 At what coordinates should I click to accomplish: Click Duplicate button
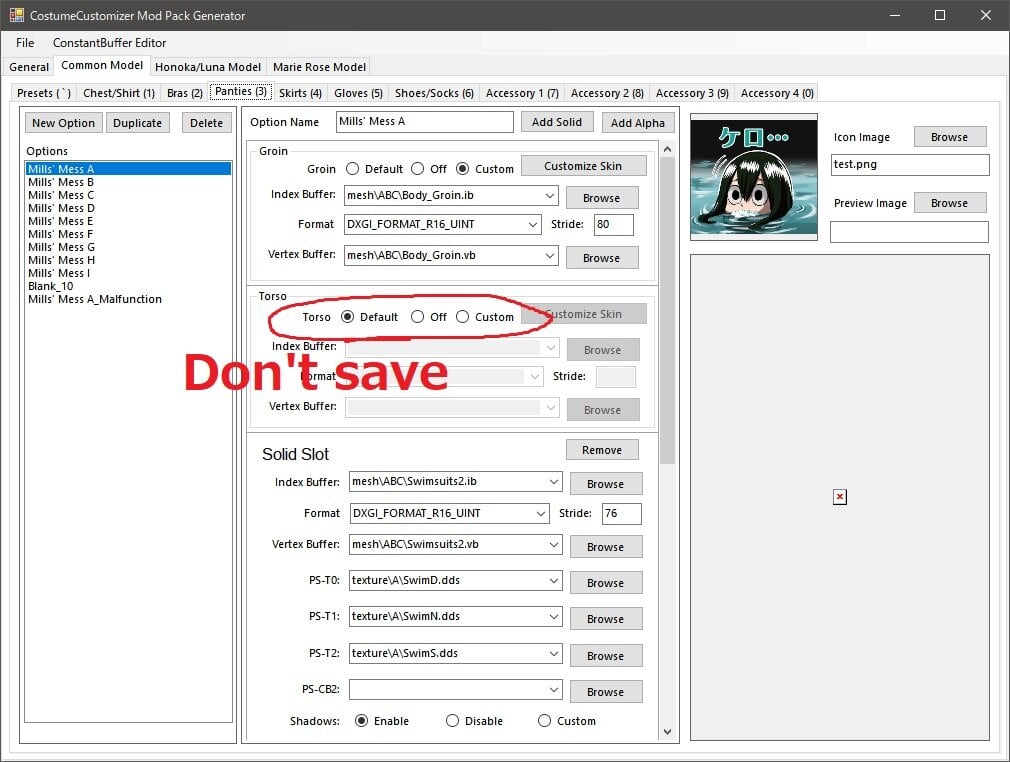pos(138,123)
